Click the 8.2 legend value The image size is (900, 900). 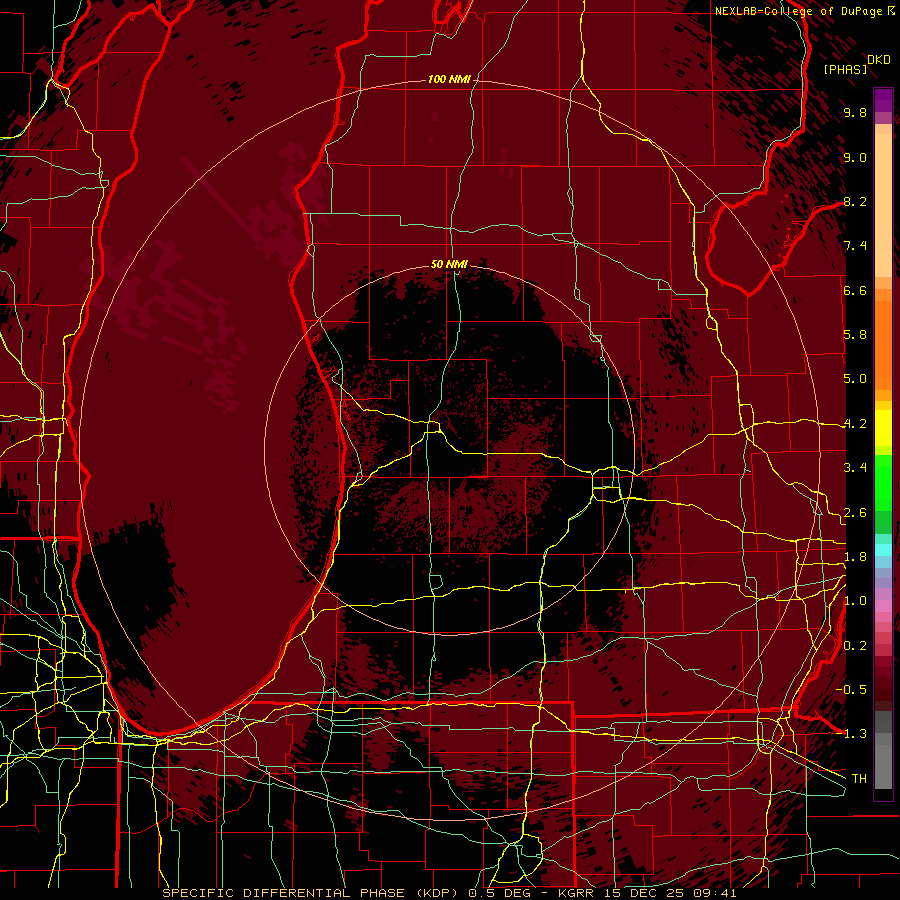(855, 202)
